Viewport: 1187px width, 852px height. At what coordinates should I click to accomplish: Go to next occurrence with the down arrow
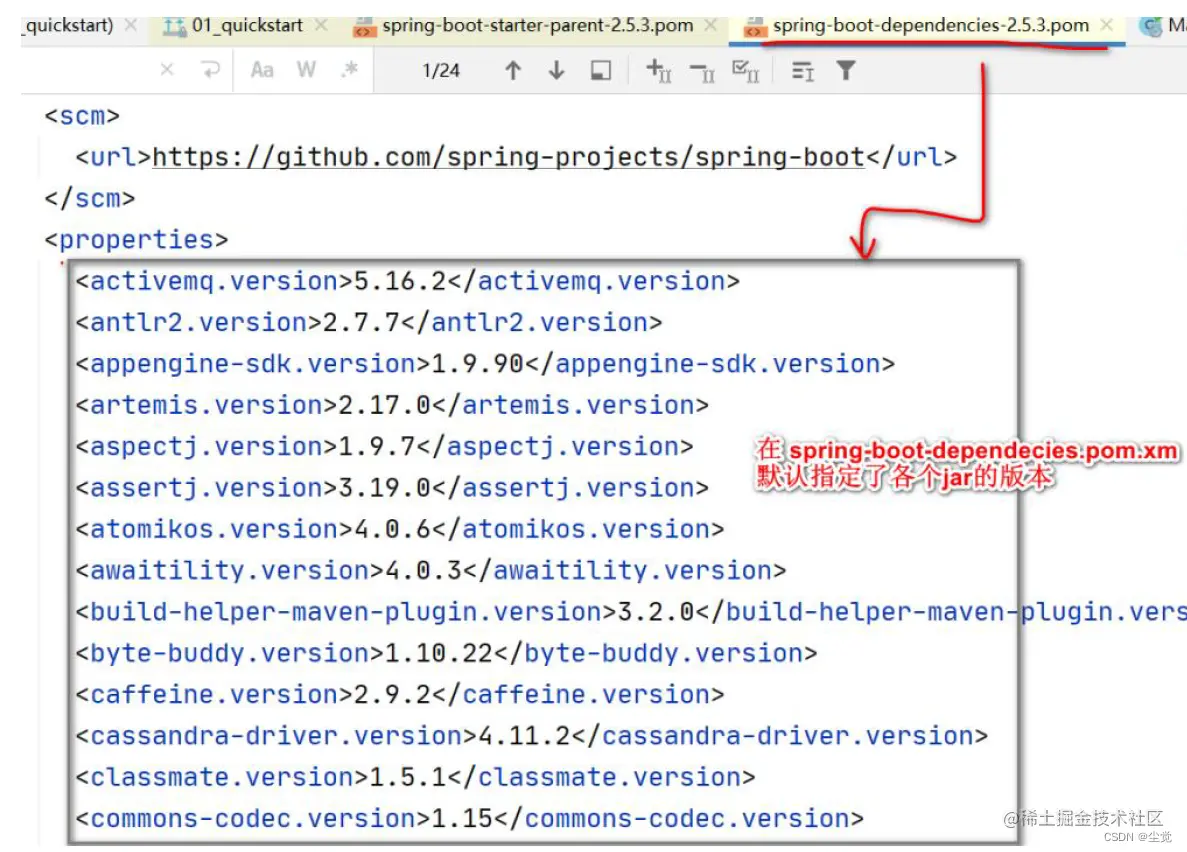(556, 71)
